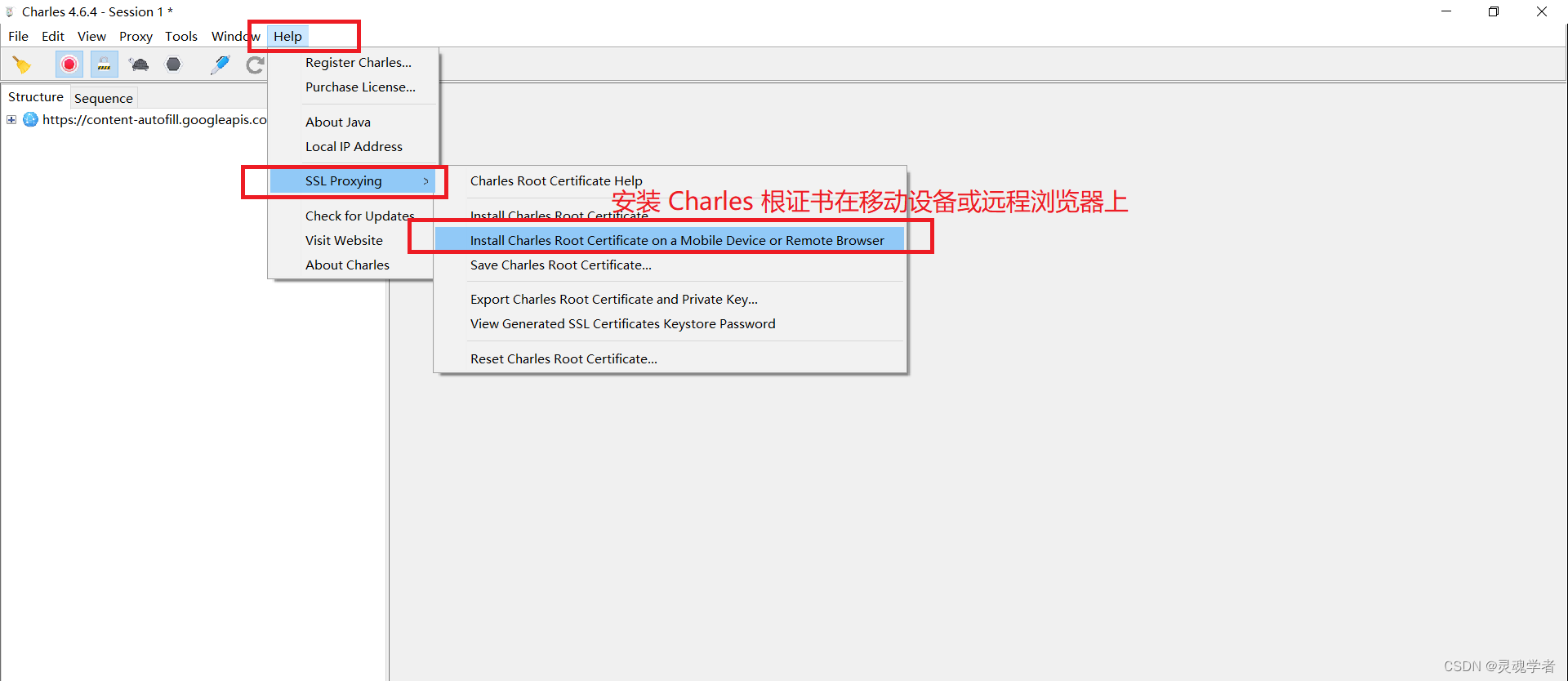Viewport: 1568px width, 681px height.
Task: Clear the session with the broom icon
Action: 22,65
